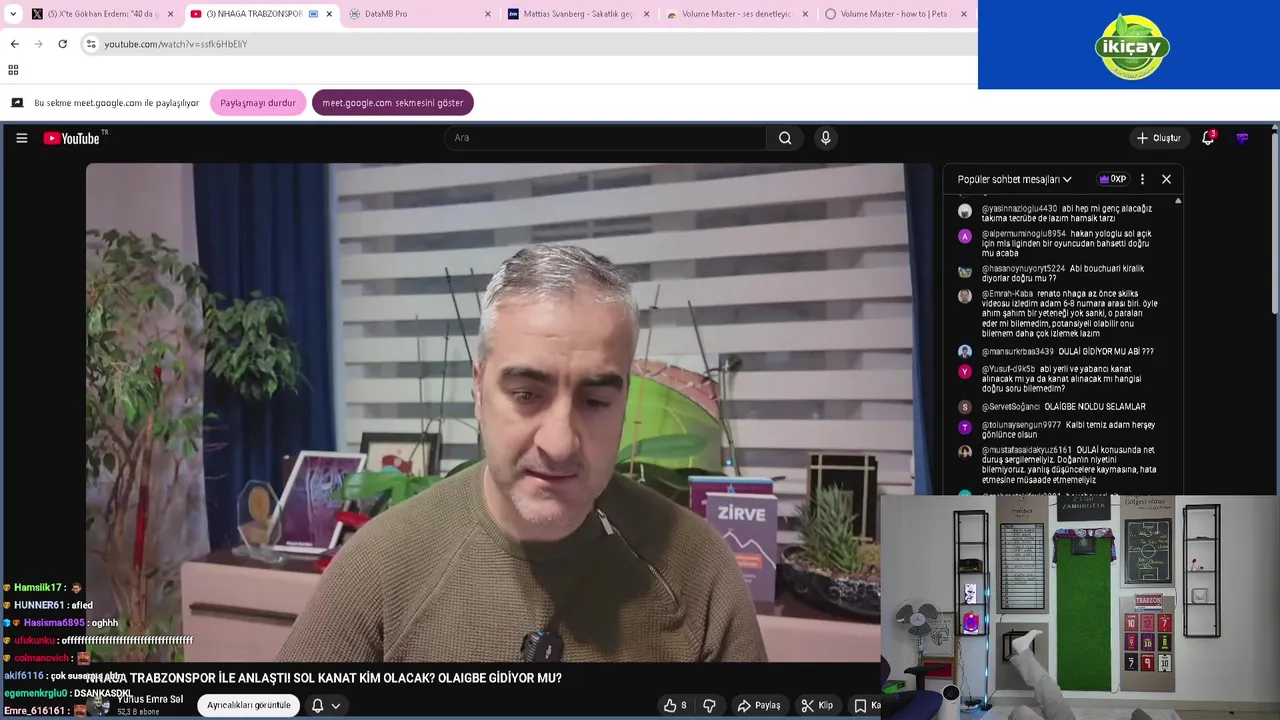Click the page vertical scrollbar thumb

[x=1274, y=225]
